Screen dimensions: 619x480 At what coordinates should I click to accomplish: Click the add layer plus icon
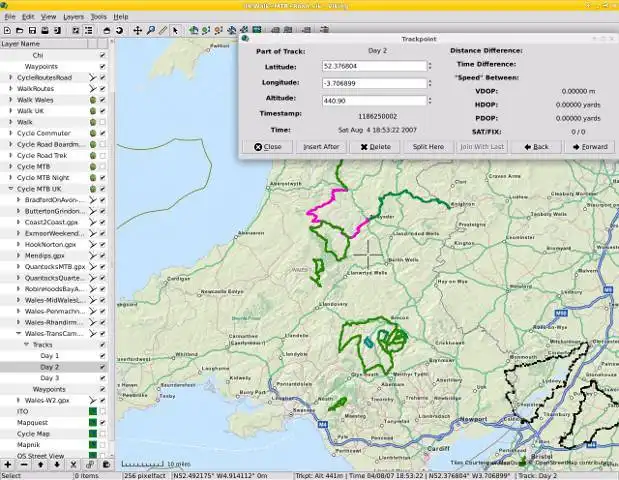coord(8,465)
